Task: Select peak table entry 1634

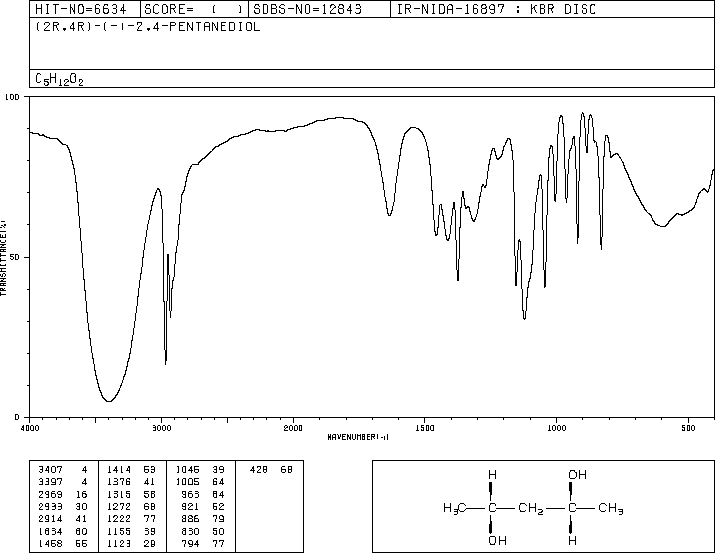Action: [51, 532]
